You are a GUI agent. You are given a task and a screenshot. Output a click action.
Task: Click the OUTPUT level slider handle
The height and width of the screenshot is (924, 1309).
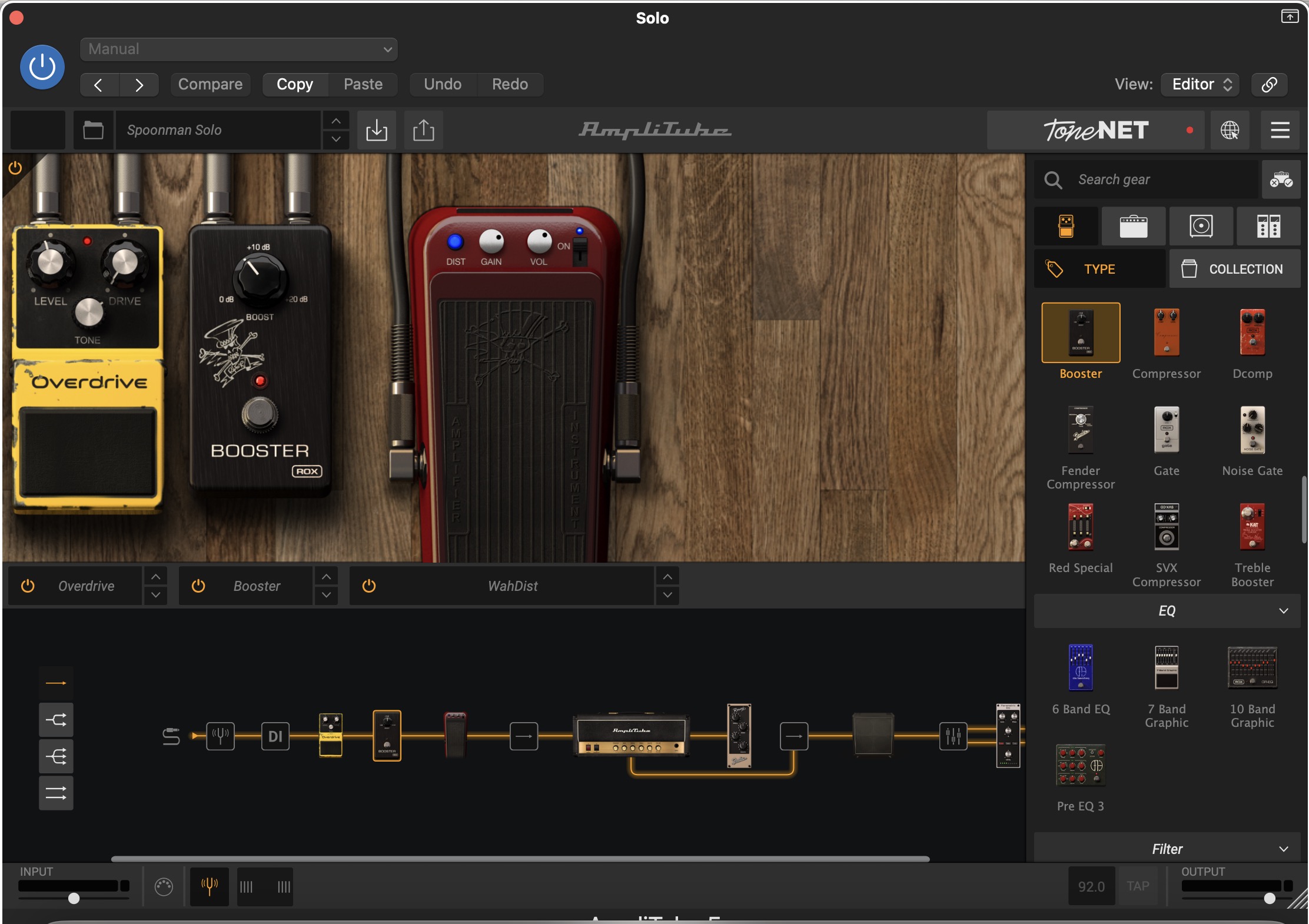tap(1270, 898)
